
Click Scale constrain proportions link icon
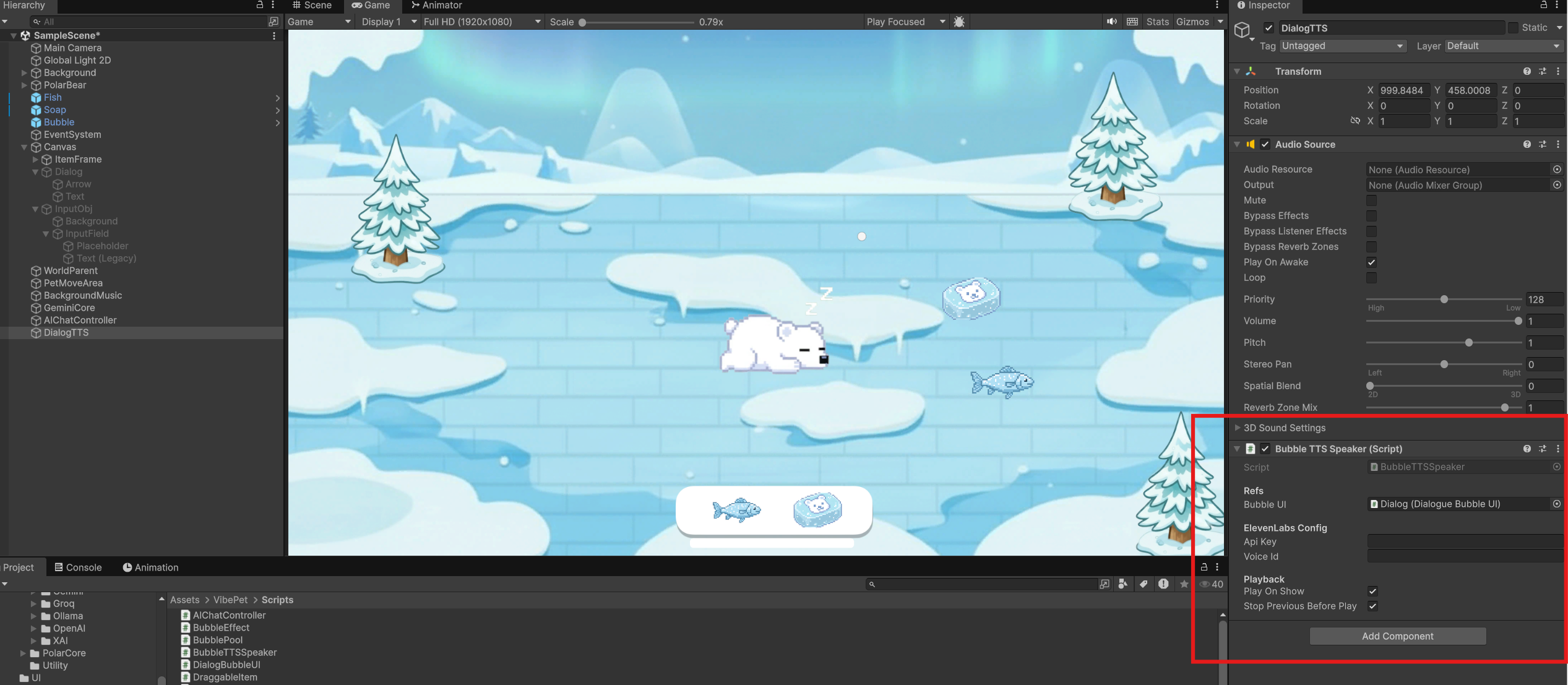1355,121
